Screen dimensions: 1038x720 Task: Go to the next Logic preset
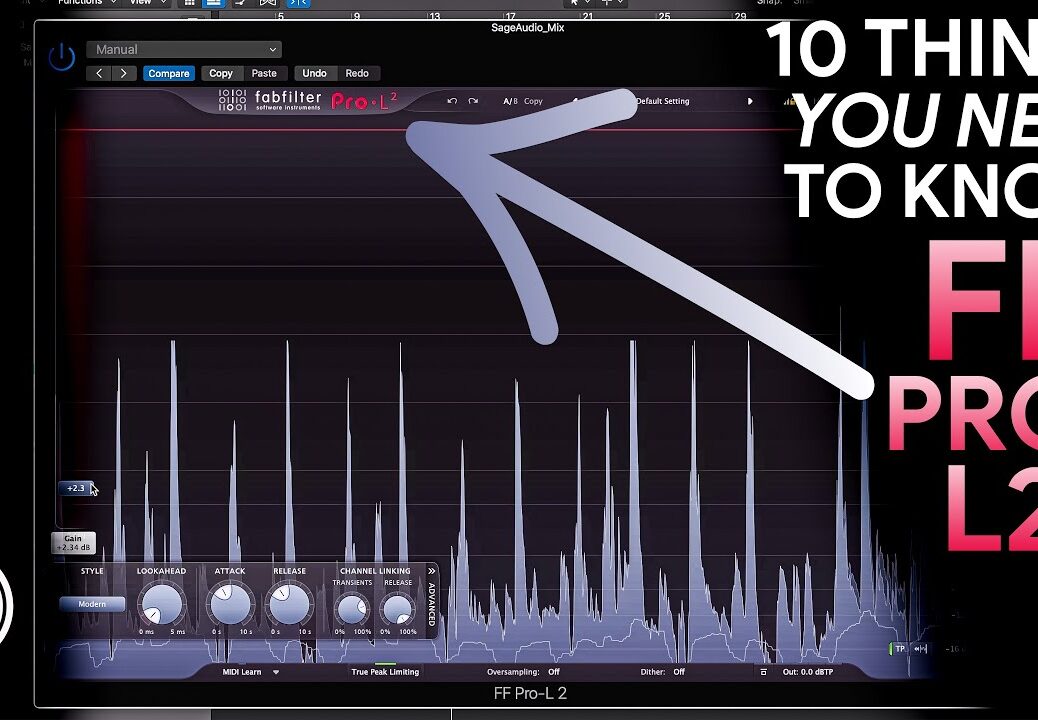[124, 73]
